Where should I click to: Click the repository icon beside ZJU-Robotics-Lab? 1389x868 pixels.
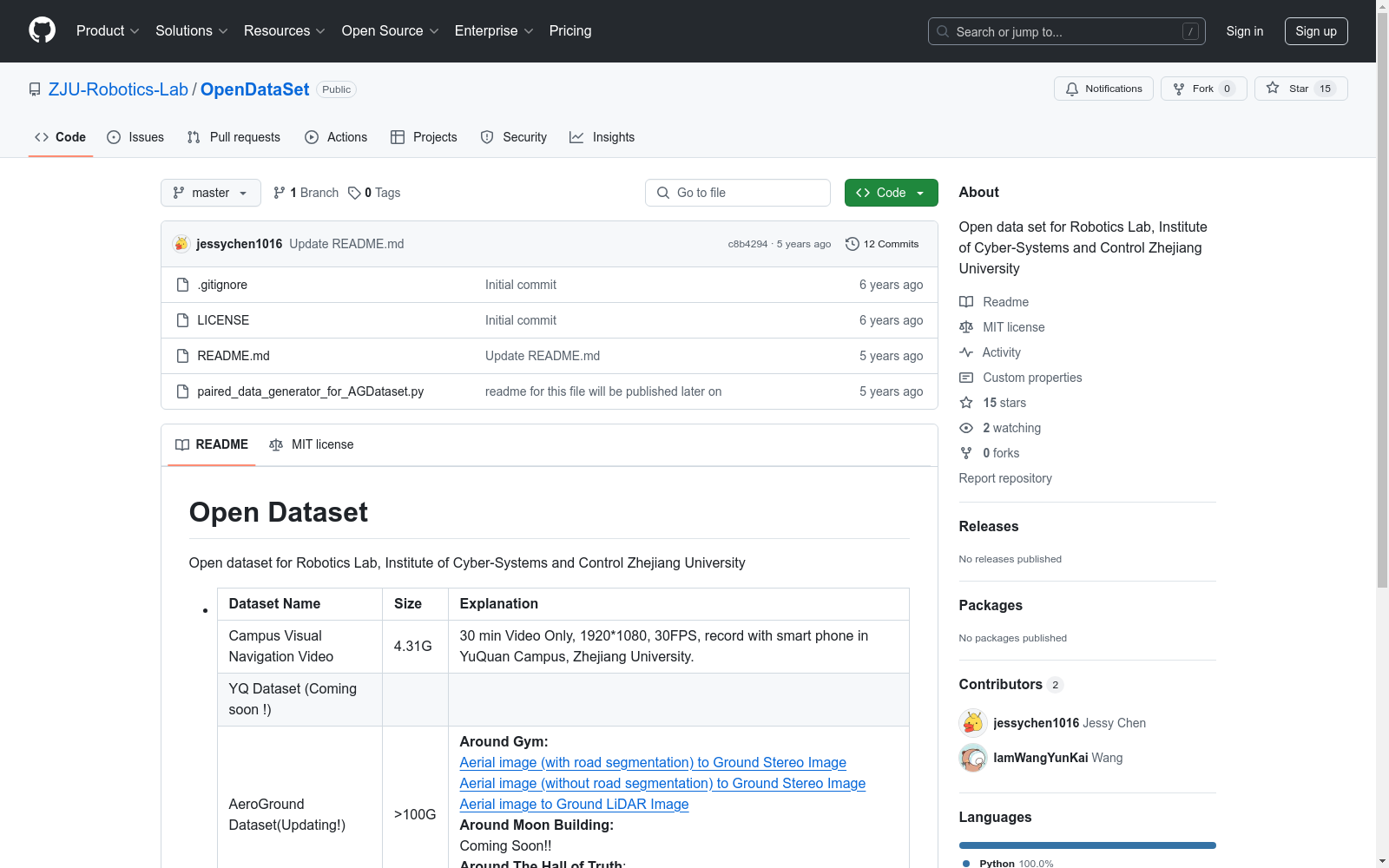[x=35, y=89]
